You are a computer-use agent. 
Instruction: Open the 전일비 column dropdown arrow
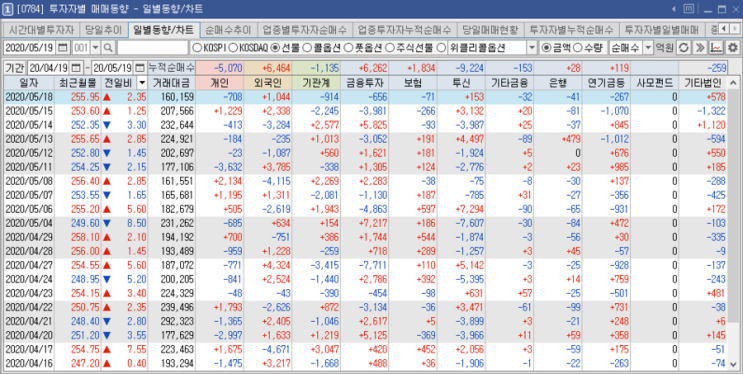click(142, 83)
